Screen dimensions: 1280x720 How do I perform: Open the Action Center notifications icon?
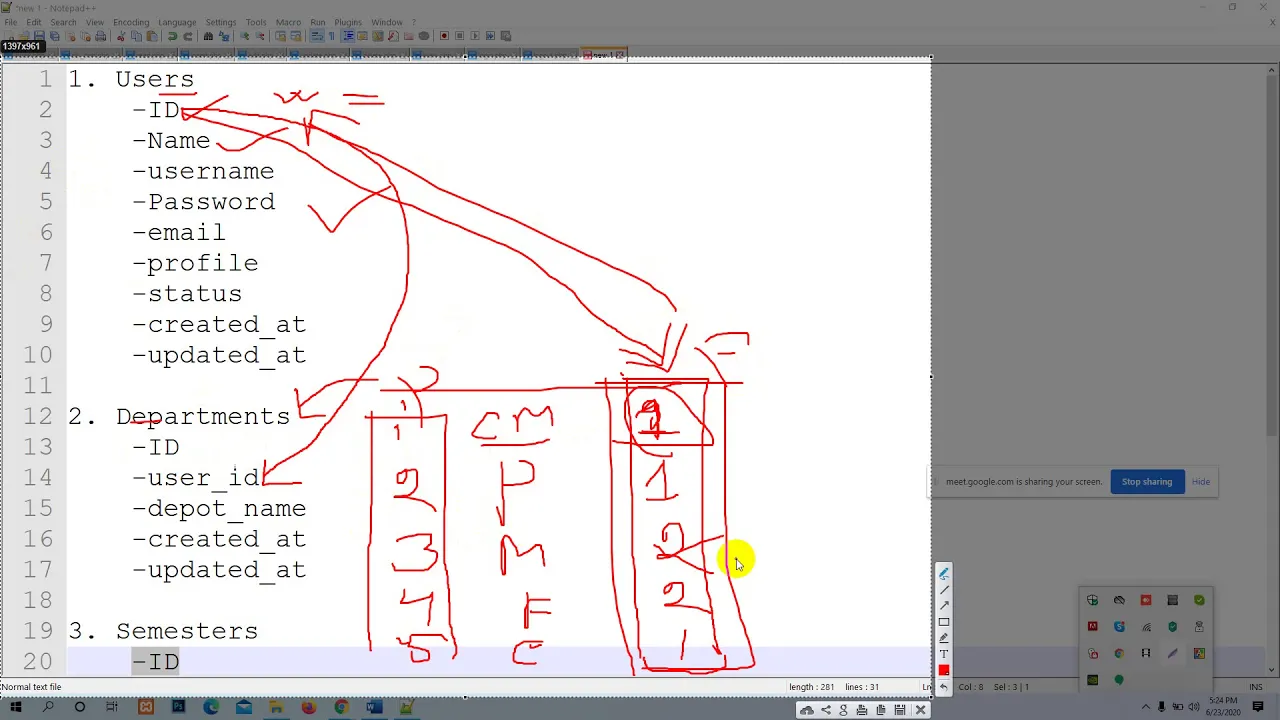pyautogui.click(x=1258, y=707)
